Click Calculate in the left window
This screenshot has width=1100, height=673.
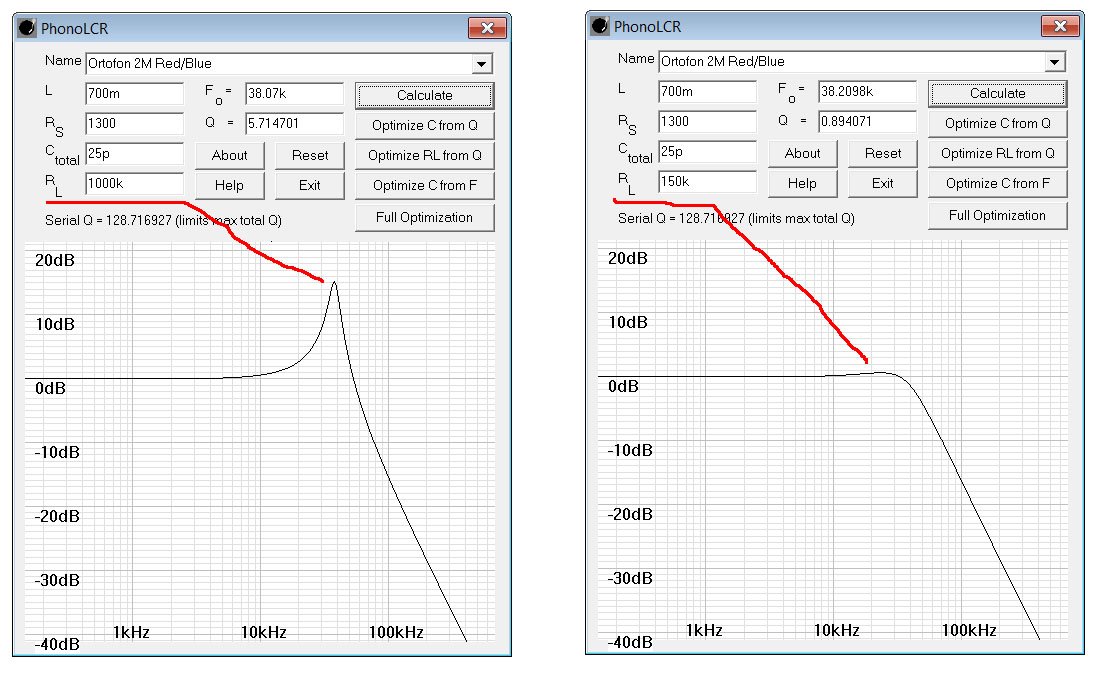click(x=424, y=95)
